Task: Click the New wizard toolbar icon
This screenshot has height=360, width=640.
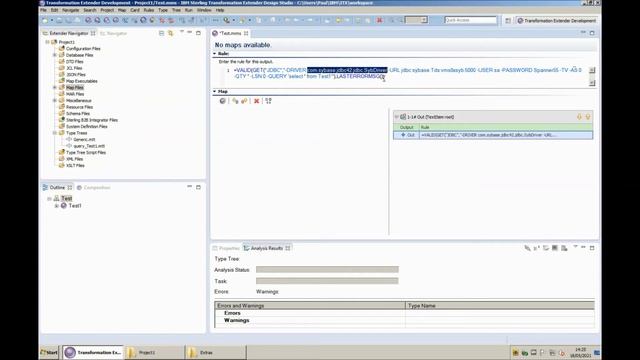Action: [45, 20]
